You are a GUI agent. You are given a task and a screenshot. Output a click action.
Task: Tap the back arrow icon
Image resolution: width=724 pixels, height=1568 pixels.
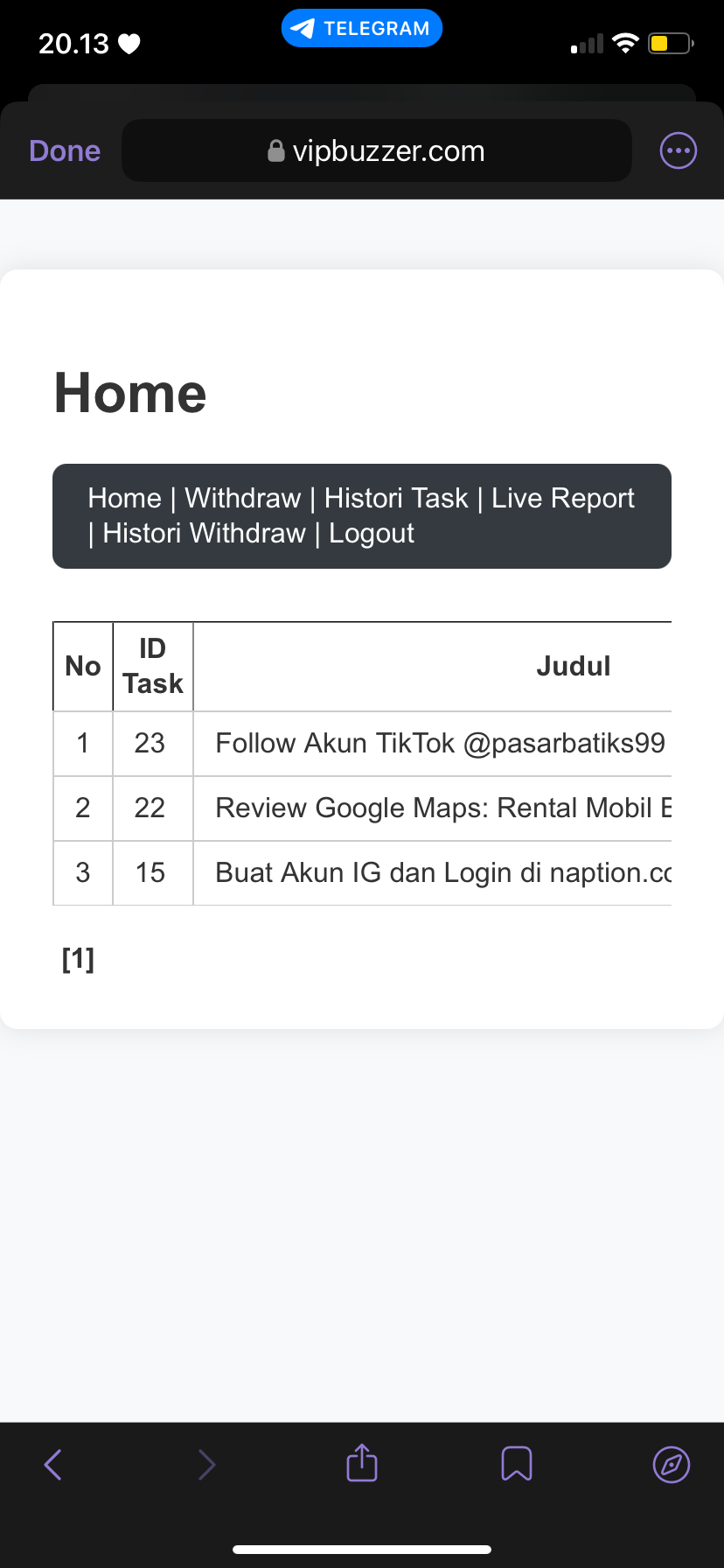pos(53,1464)
